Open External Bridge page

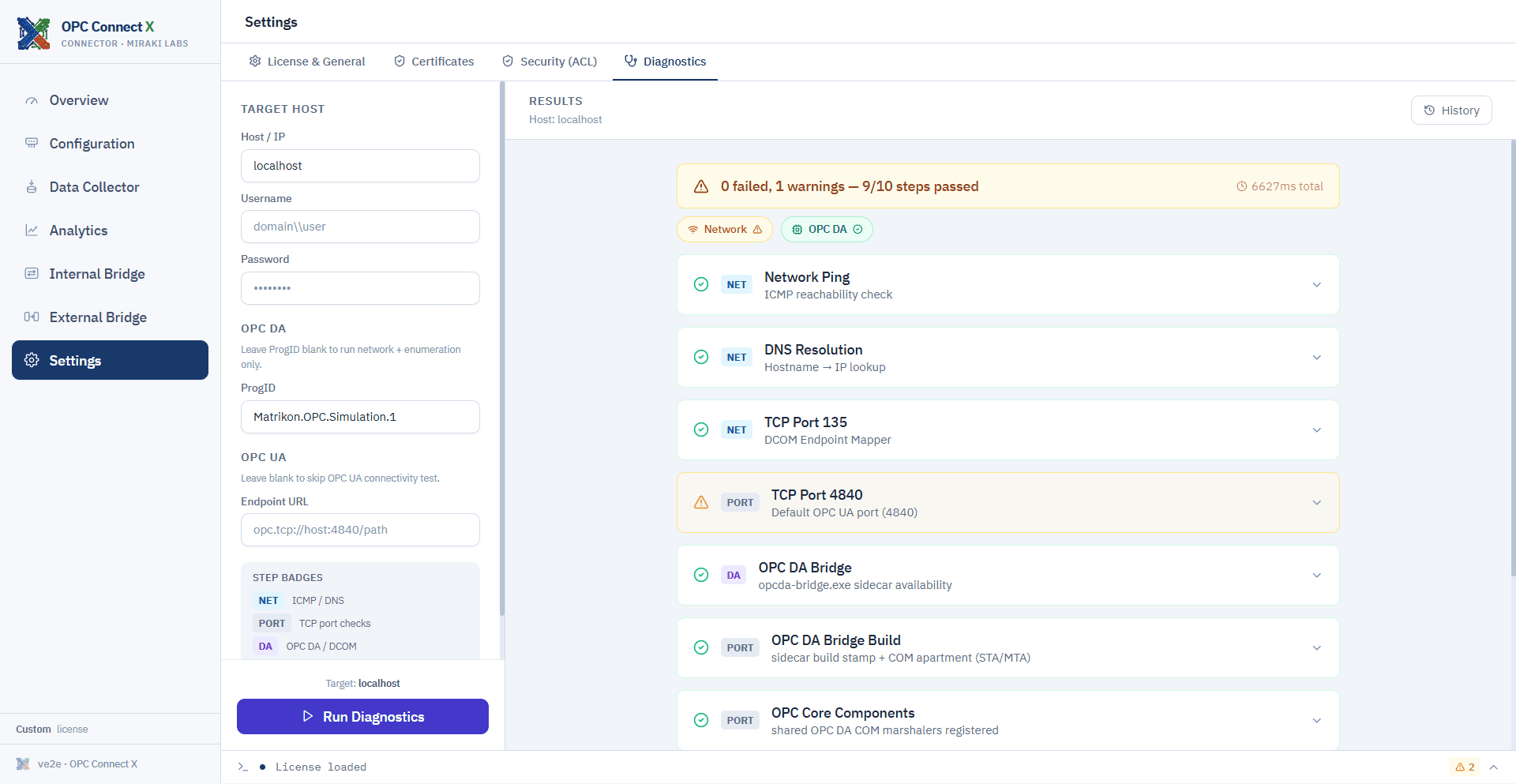tap(110, 317)
